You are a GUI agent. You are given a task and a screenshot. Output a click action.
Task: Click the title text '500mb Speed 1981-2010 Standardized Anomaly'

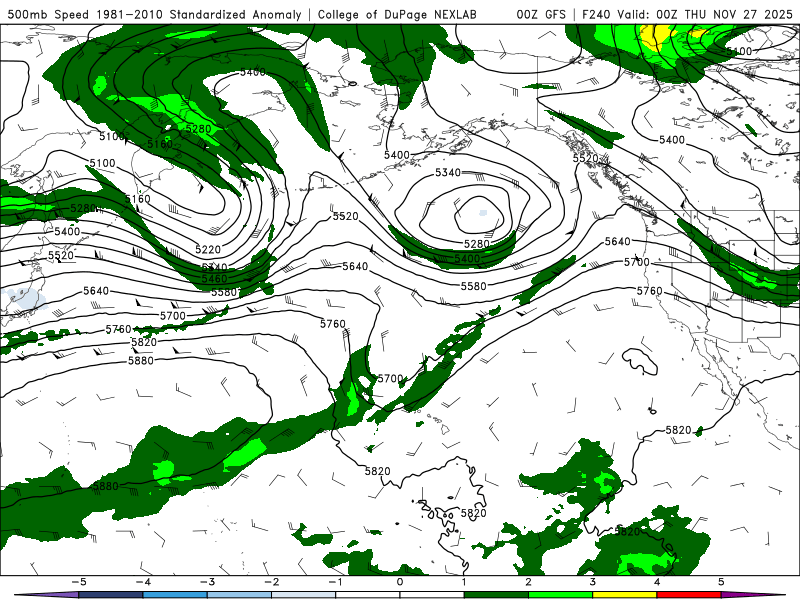pyautogui.click(x=154, y=14)
